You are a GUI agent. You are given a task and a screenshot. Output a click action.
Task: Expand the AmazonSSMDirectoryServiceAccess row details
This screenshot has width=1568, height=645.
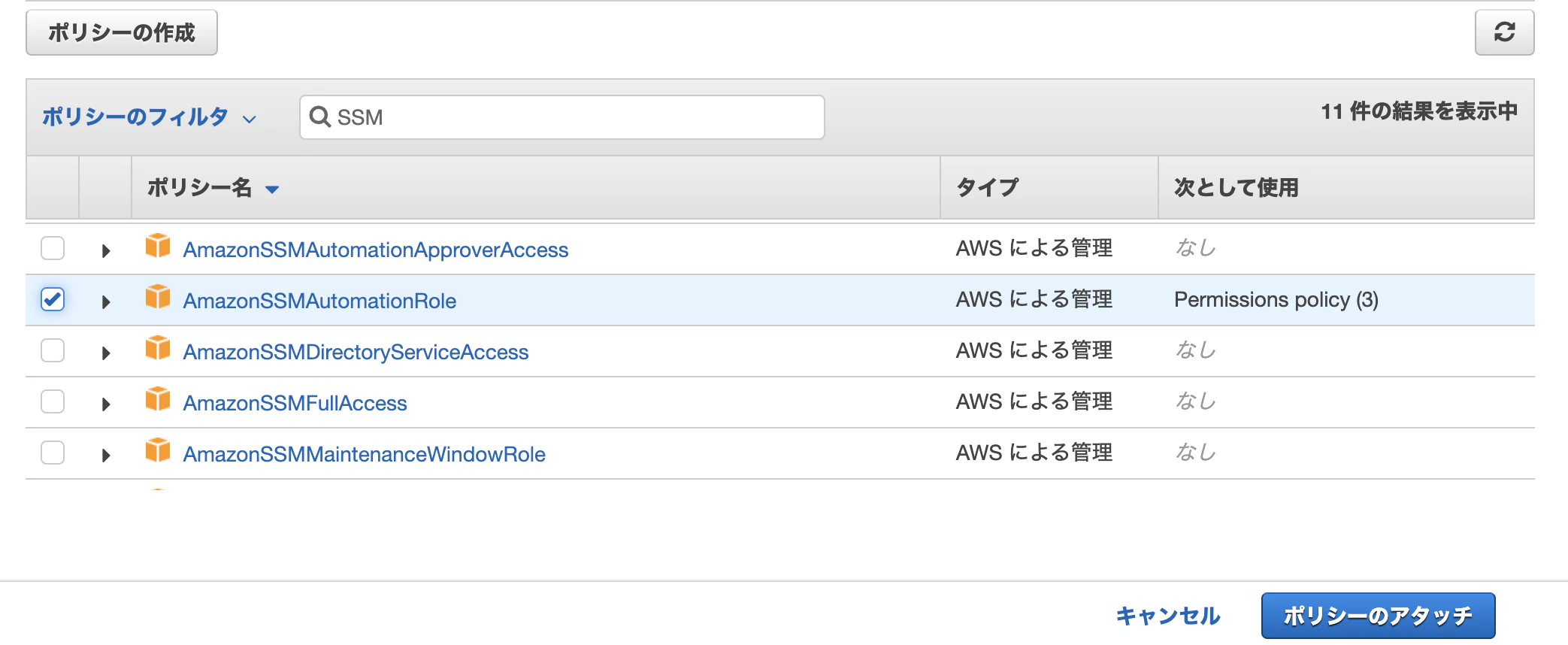click(106, 353)
